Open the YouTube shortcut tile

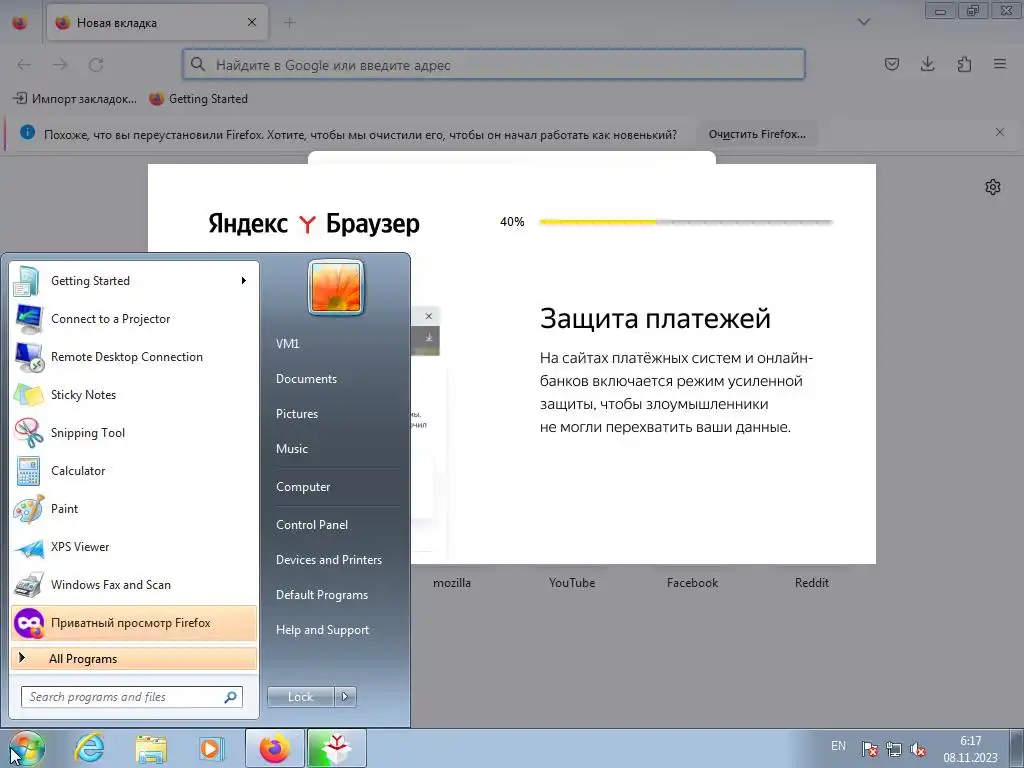pos(572,583)
